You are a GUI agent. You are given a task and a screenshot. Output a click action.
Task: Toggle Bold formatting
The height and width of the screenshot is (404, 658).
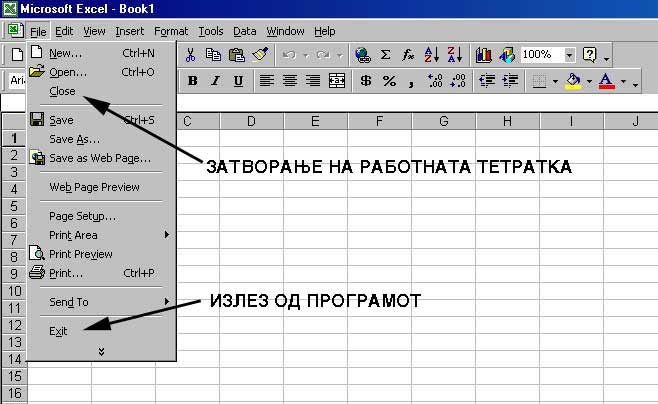pyautogui.click(x=193, y=81)
